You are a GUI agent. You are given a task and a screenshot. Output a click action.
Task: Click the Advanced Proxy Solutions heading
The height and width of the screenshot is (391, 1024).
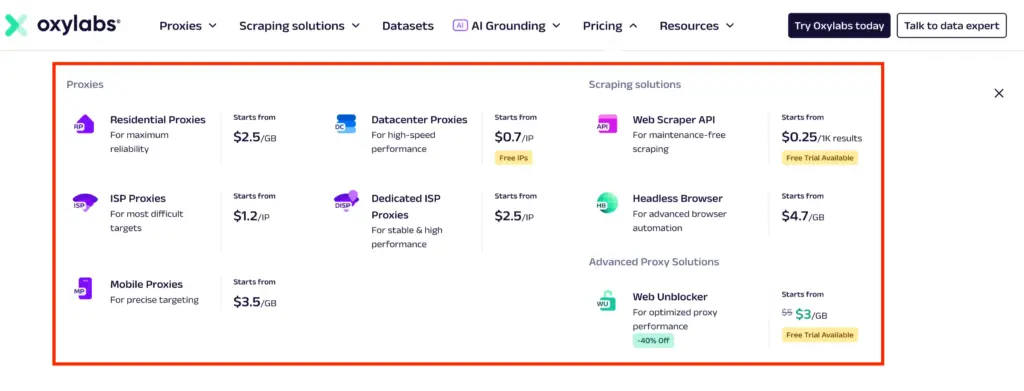654,262
